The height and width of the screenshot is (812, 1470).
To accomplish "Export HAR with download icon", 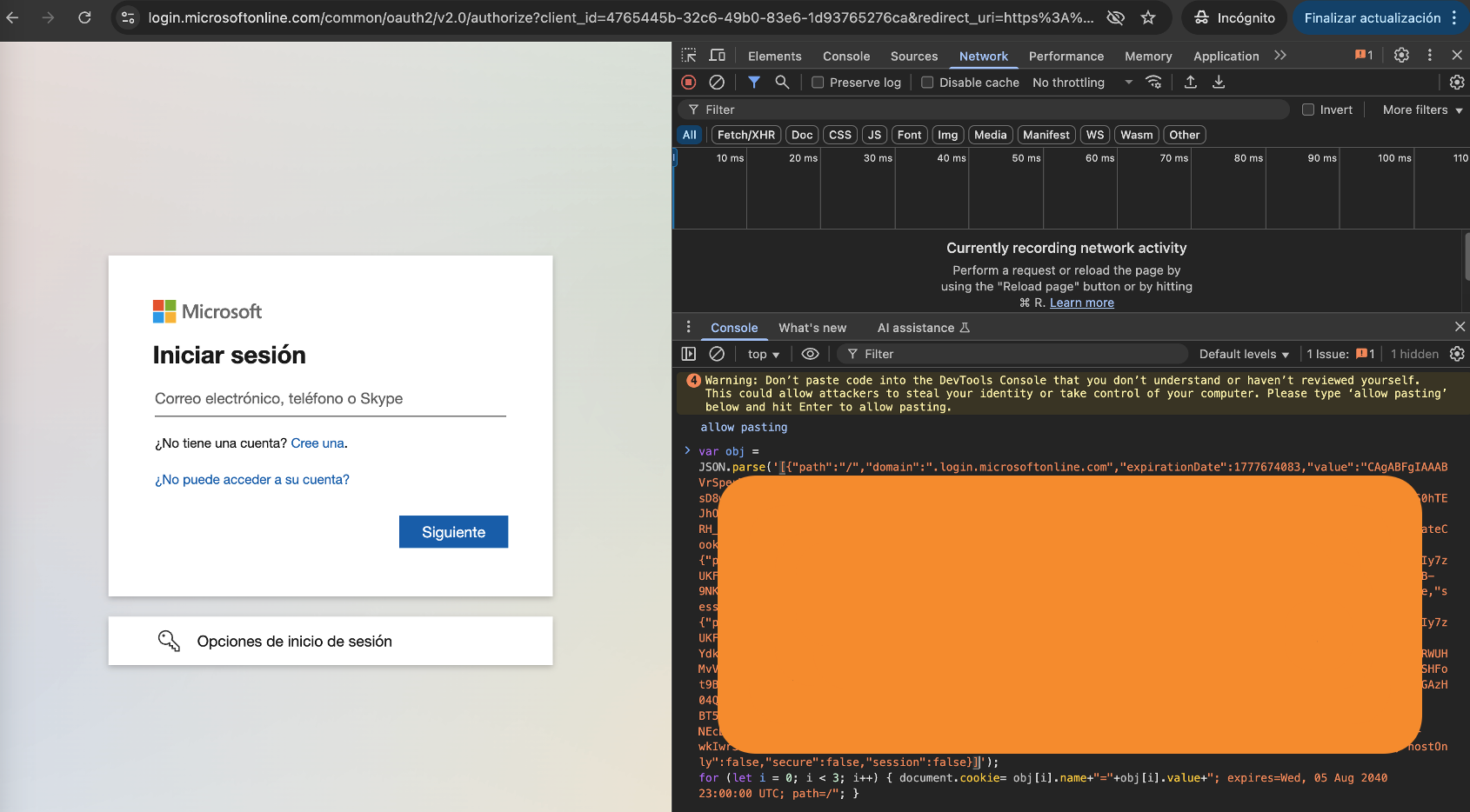I will [1219, 82].
